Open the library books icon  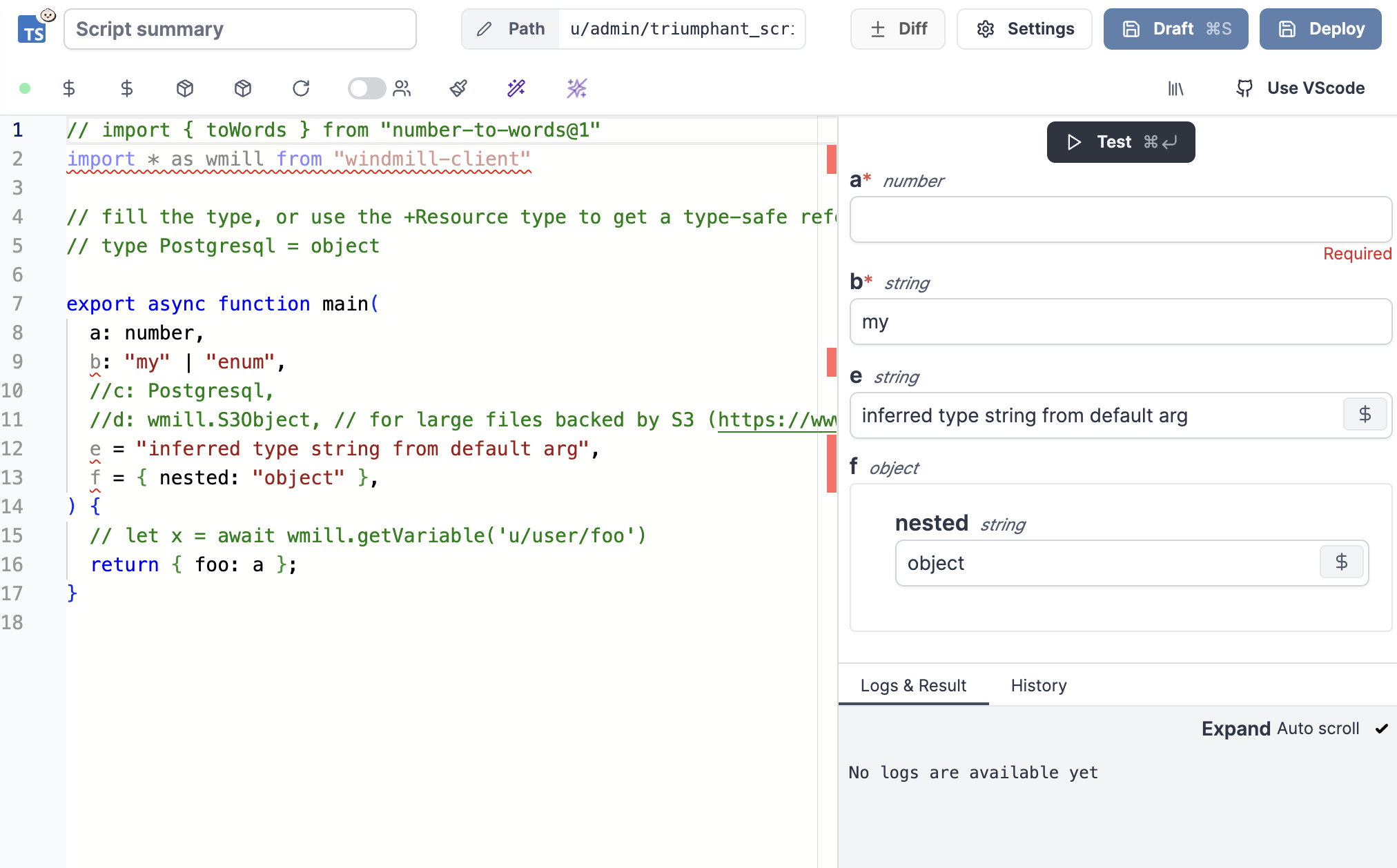point(1175,88)
